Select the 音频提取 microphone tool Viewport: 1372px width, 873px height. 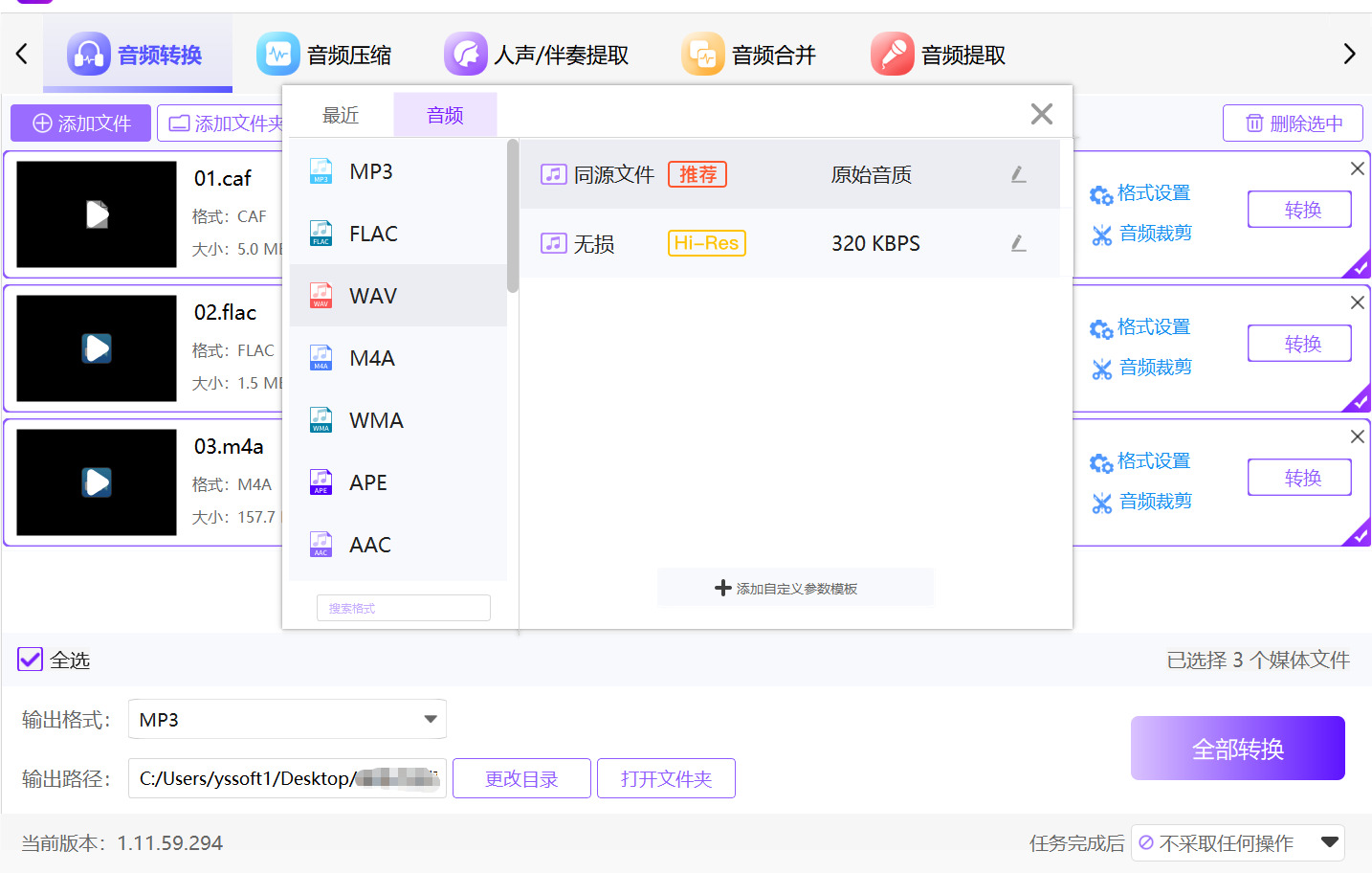(x=939, y=55)
